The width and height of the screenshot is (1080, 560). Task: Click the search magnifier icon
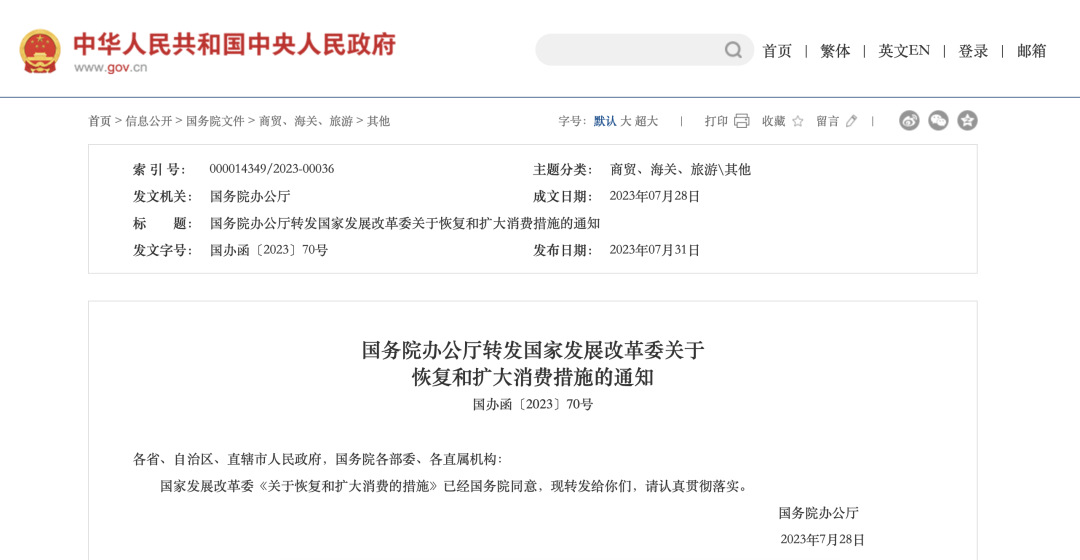click(x=733, y=50)
